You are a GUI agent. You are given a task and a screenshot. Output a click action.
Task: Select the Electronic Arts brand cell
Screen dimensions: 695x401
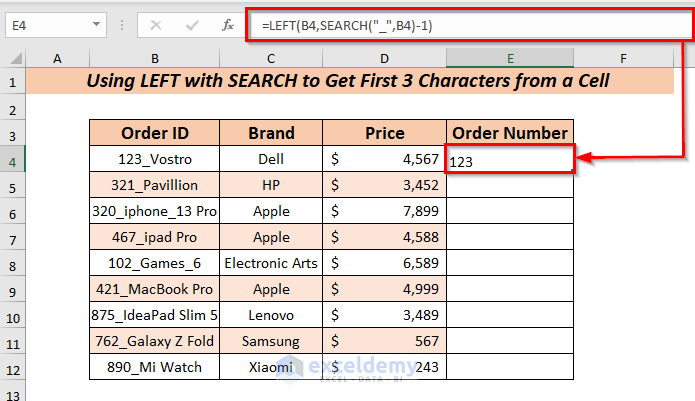coord(271,263)
